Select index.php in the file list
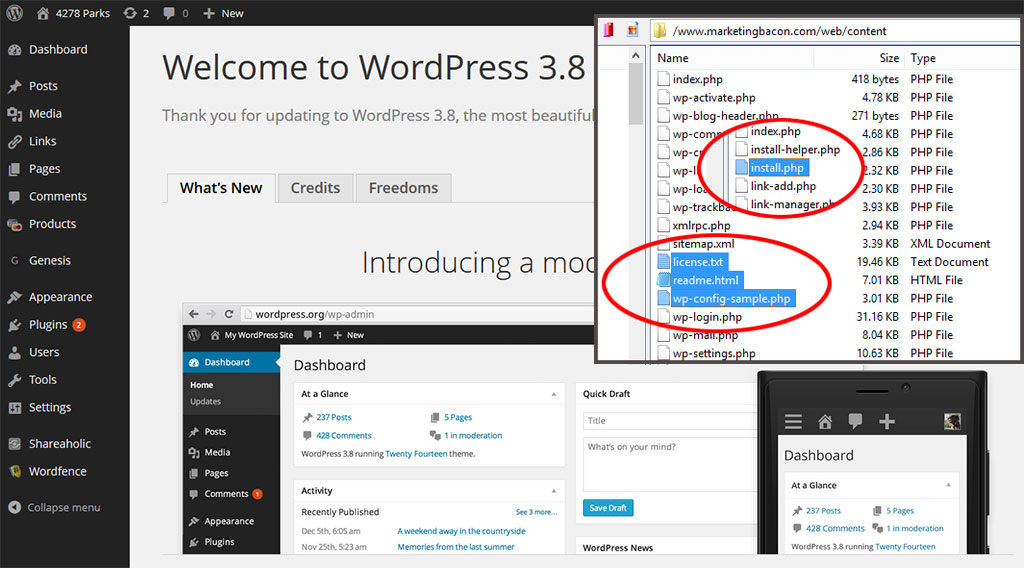Viewport: 1024px width, 568px height. coord(697,79)
